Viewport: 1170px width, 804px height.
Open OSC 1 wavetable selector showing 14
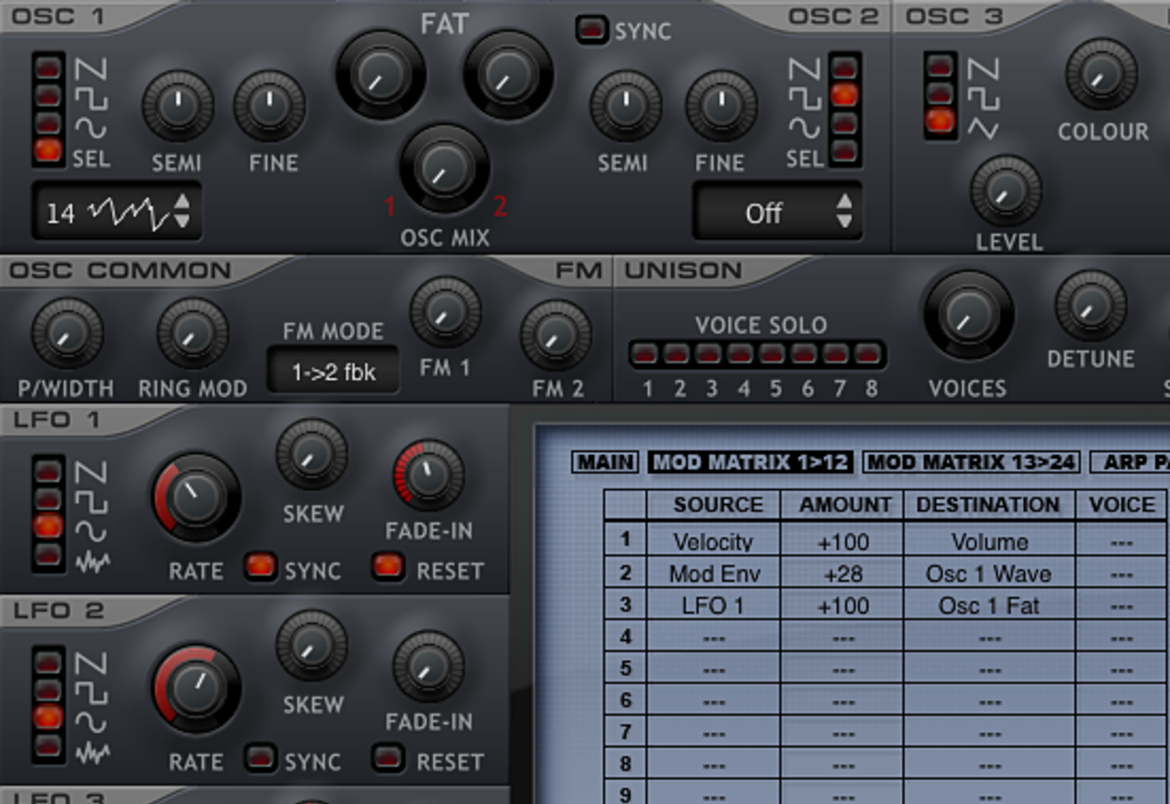[x=116, y=212]
